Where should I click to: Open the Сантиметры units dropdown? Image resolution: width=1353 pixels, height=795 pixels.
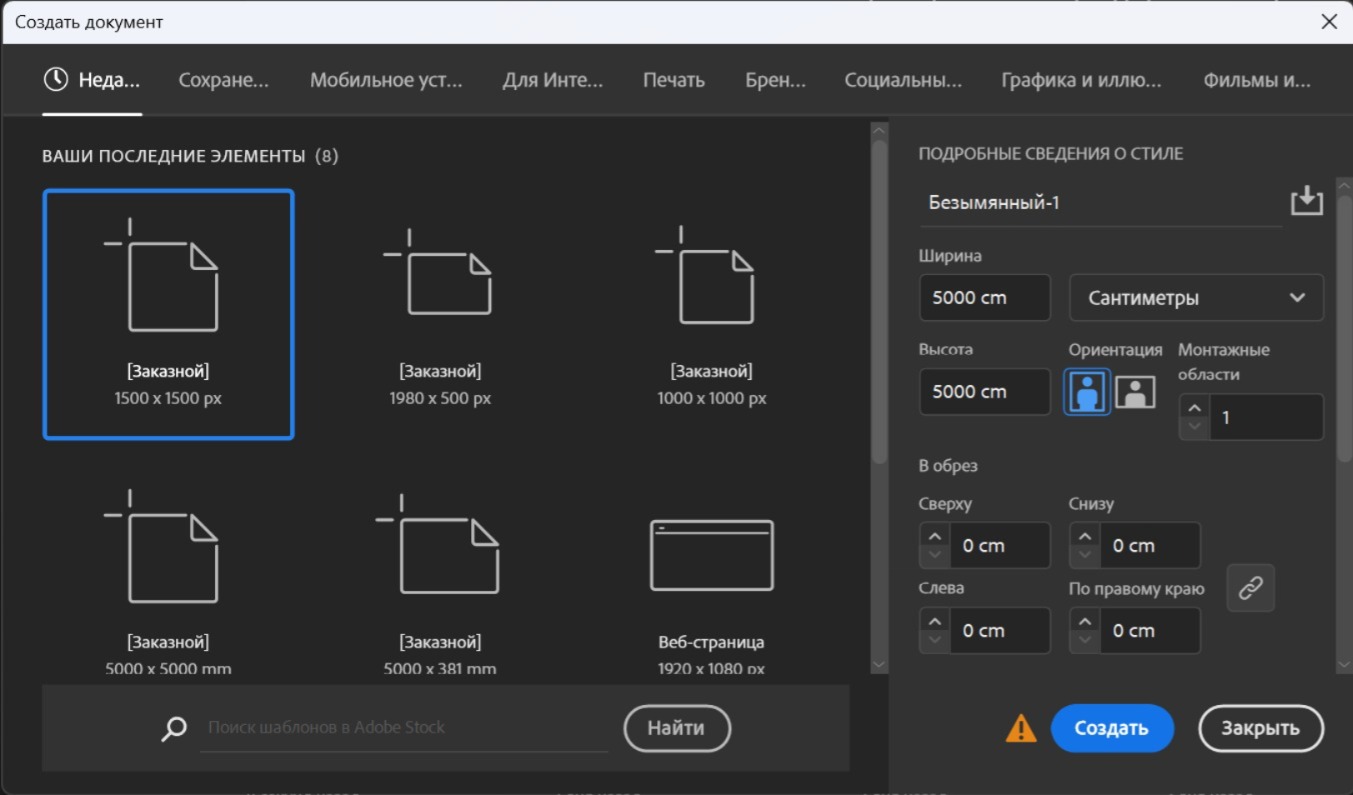[1196, 298]
